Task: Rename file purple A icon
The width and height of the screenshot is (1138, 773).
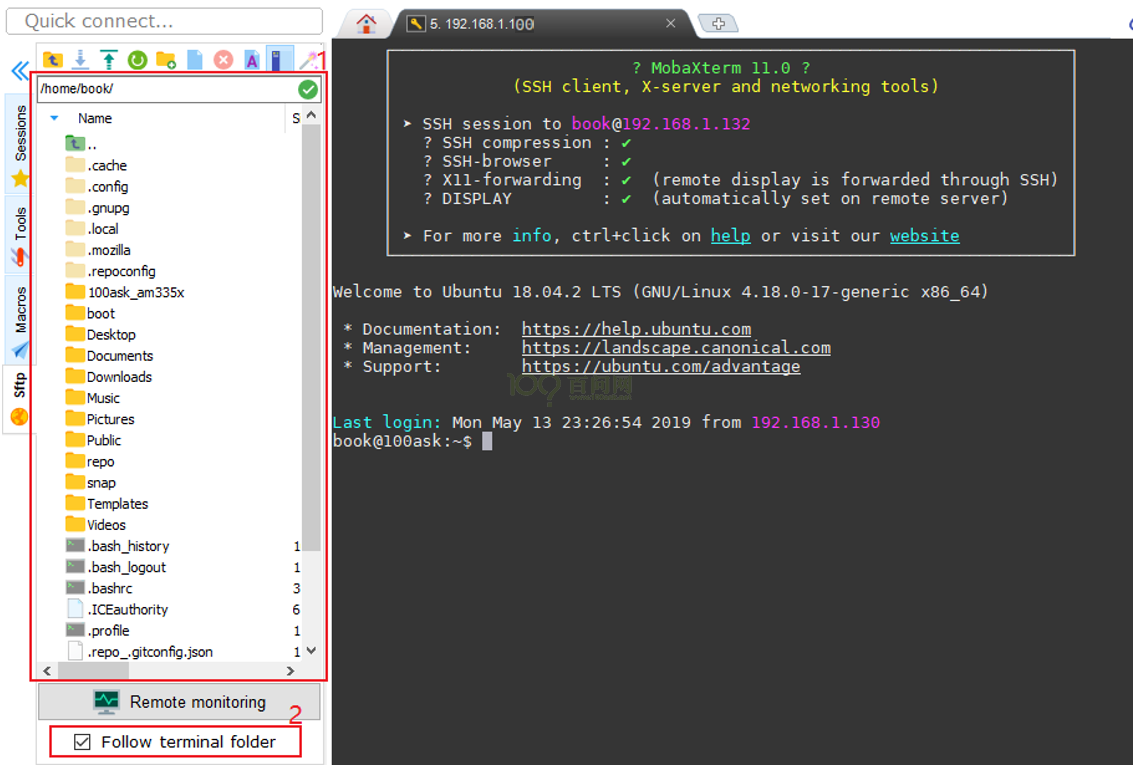Action: (x=252, y=60)
